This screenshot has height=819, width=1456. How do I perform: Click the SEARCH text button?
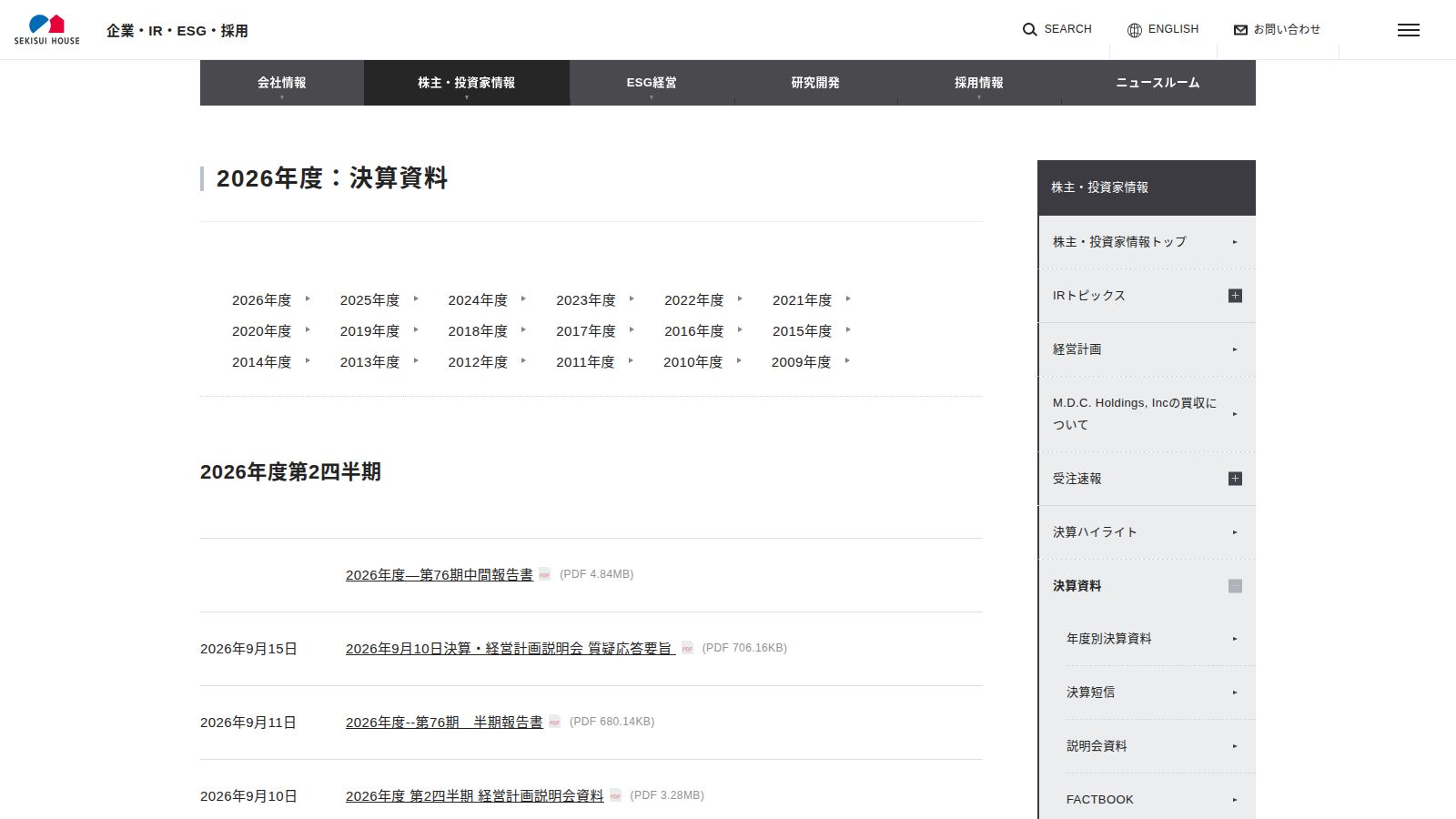click(1067, 29)
